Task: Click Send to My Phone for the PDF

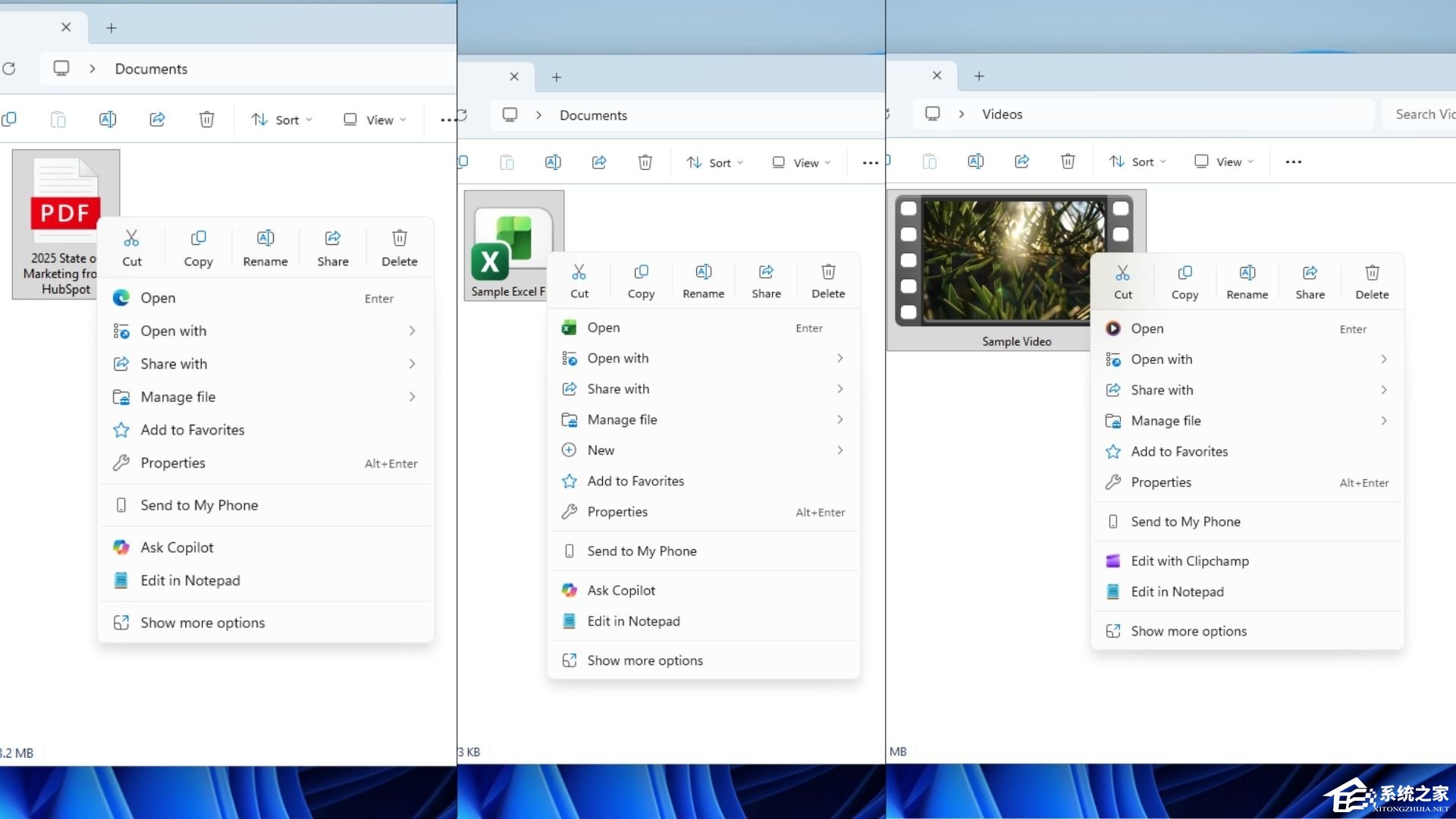Action: point(200,504)
